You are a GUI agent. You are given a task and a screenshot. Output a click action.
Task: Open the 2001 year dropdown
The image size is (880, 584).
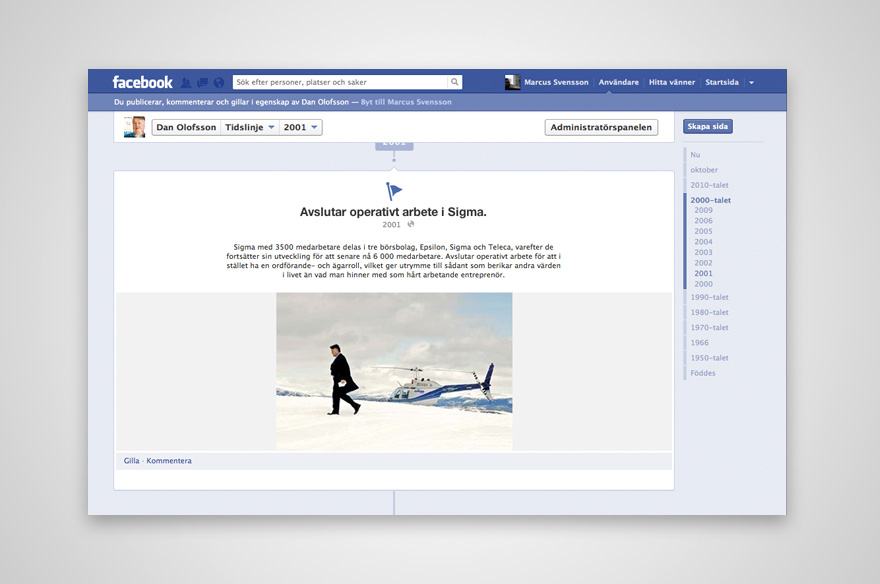coord(301,127)
